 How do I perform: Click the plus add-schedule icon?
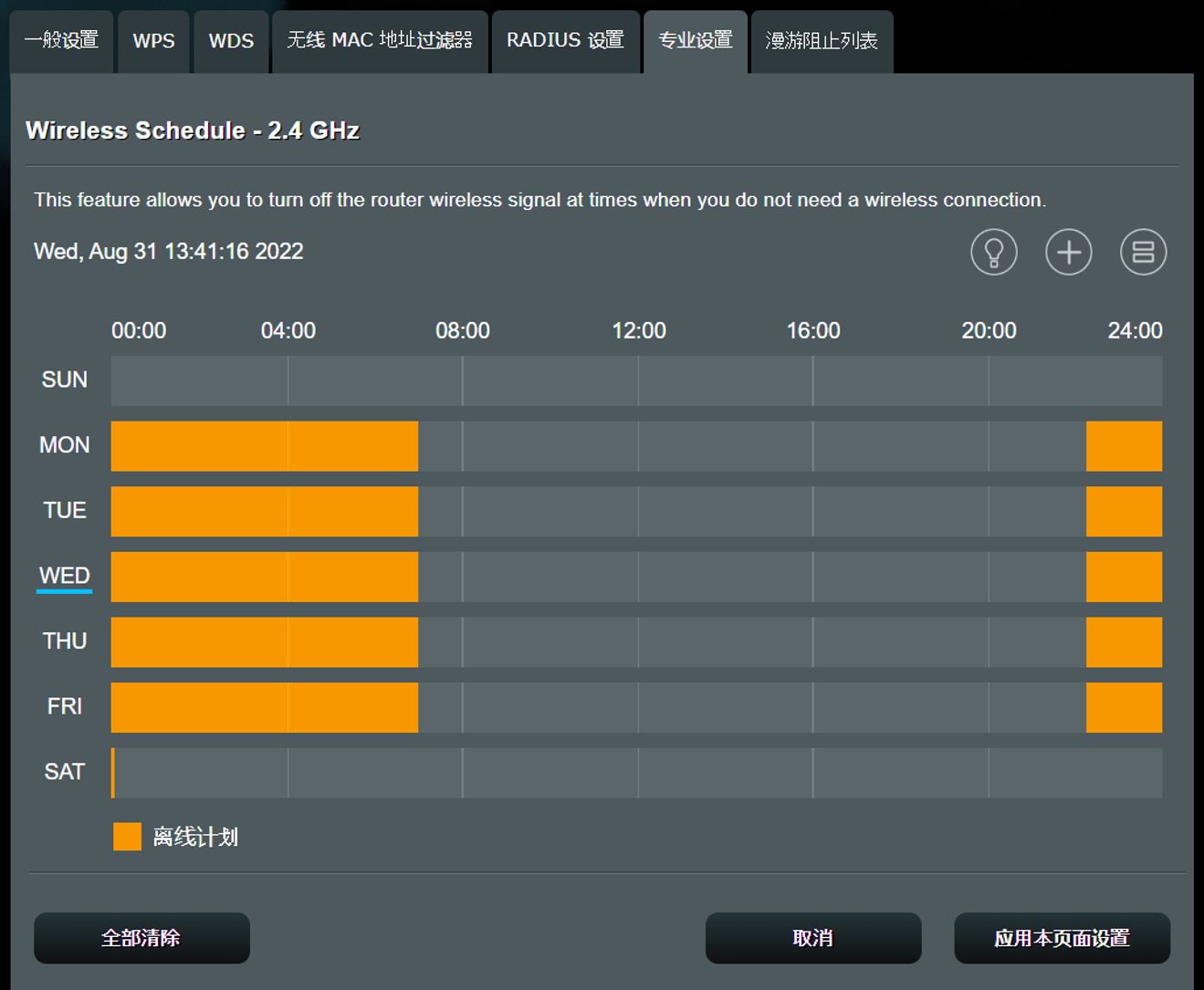1069,252
